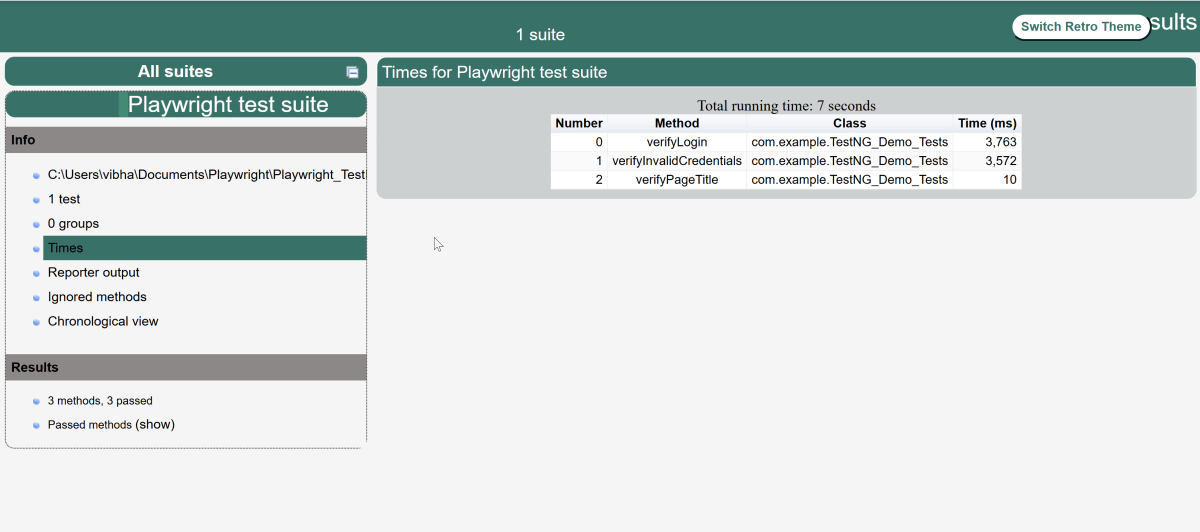This screenshot has width=1200, height=532.
Task: Click the bullet beside 0 groups
Action: [36, 225]
